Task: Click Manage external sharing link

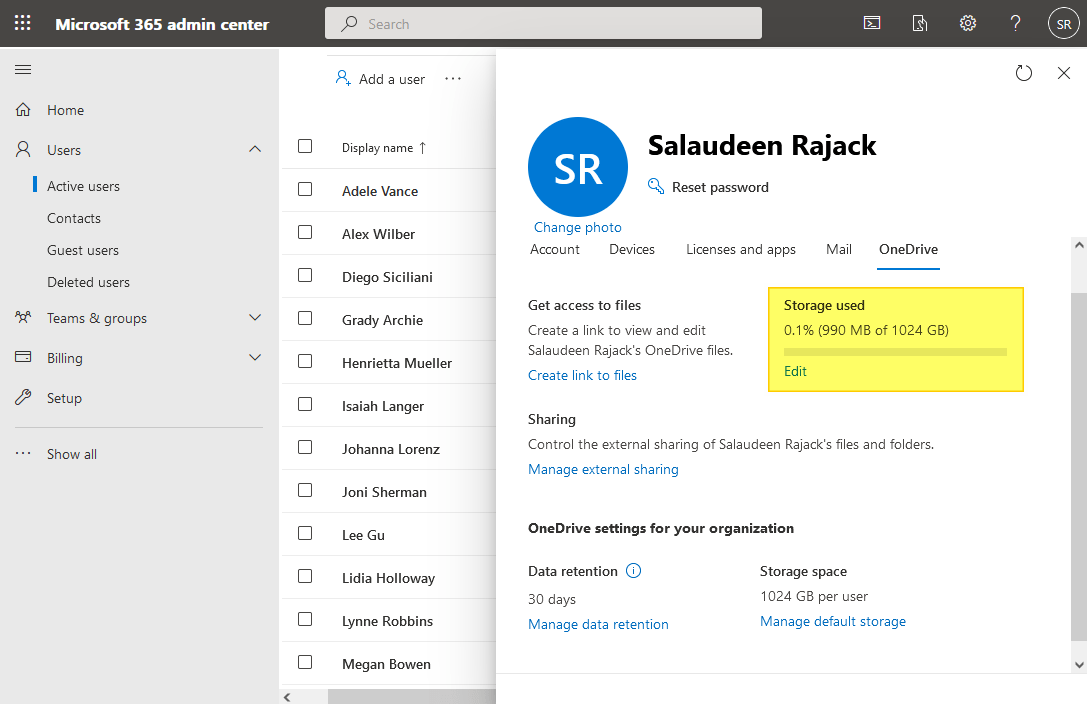Action: [x=603, y=469]
